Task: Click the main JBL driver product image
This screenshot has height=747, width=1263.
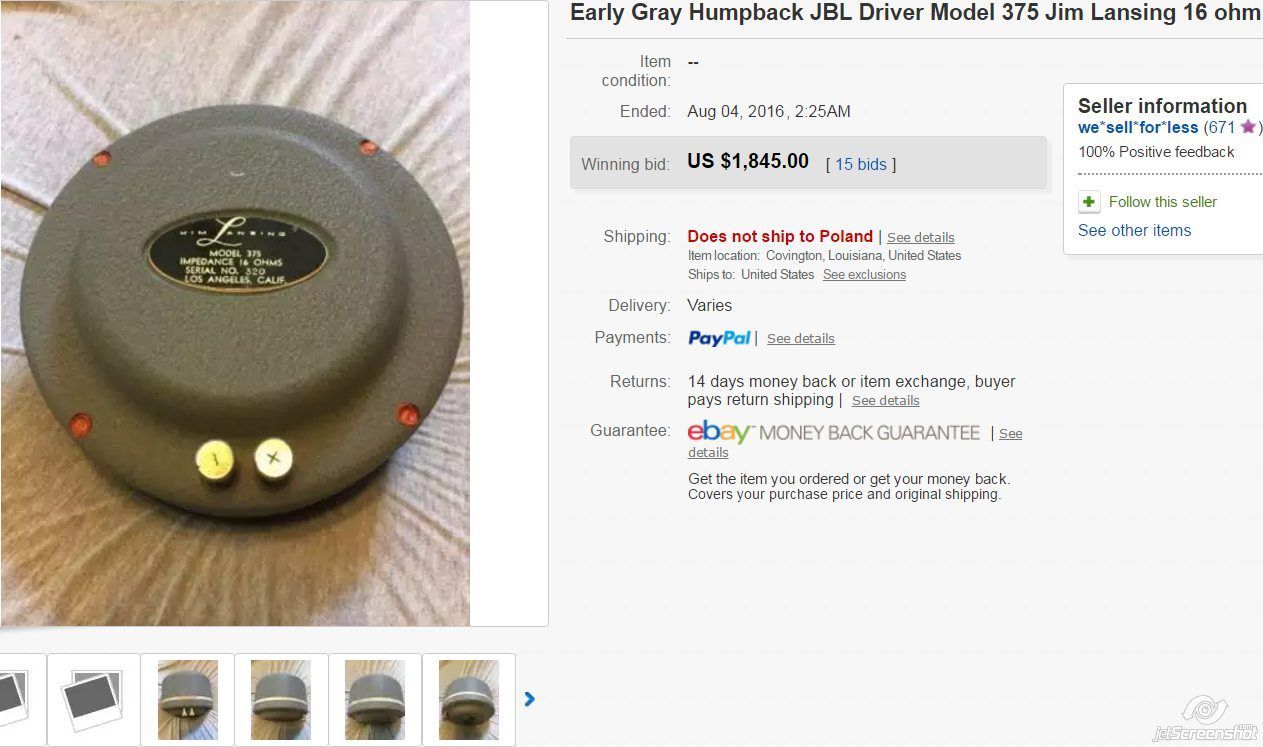Action: tap(235, 313)
